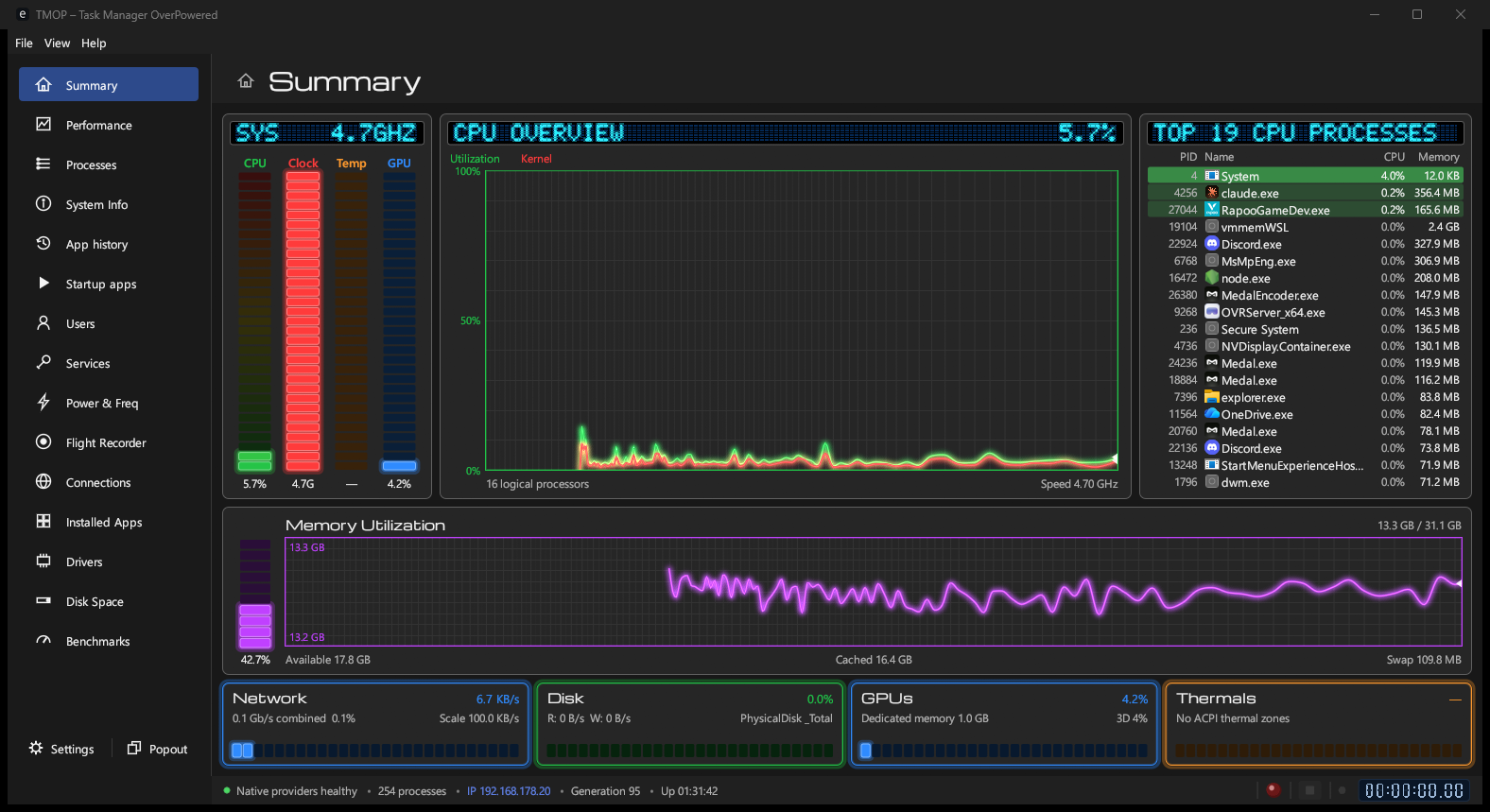
Task: Click the App history clock icon
Action: (x=43, y=244)
